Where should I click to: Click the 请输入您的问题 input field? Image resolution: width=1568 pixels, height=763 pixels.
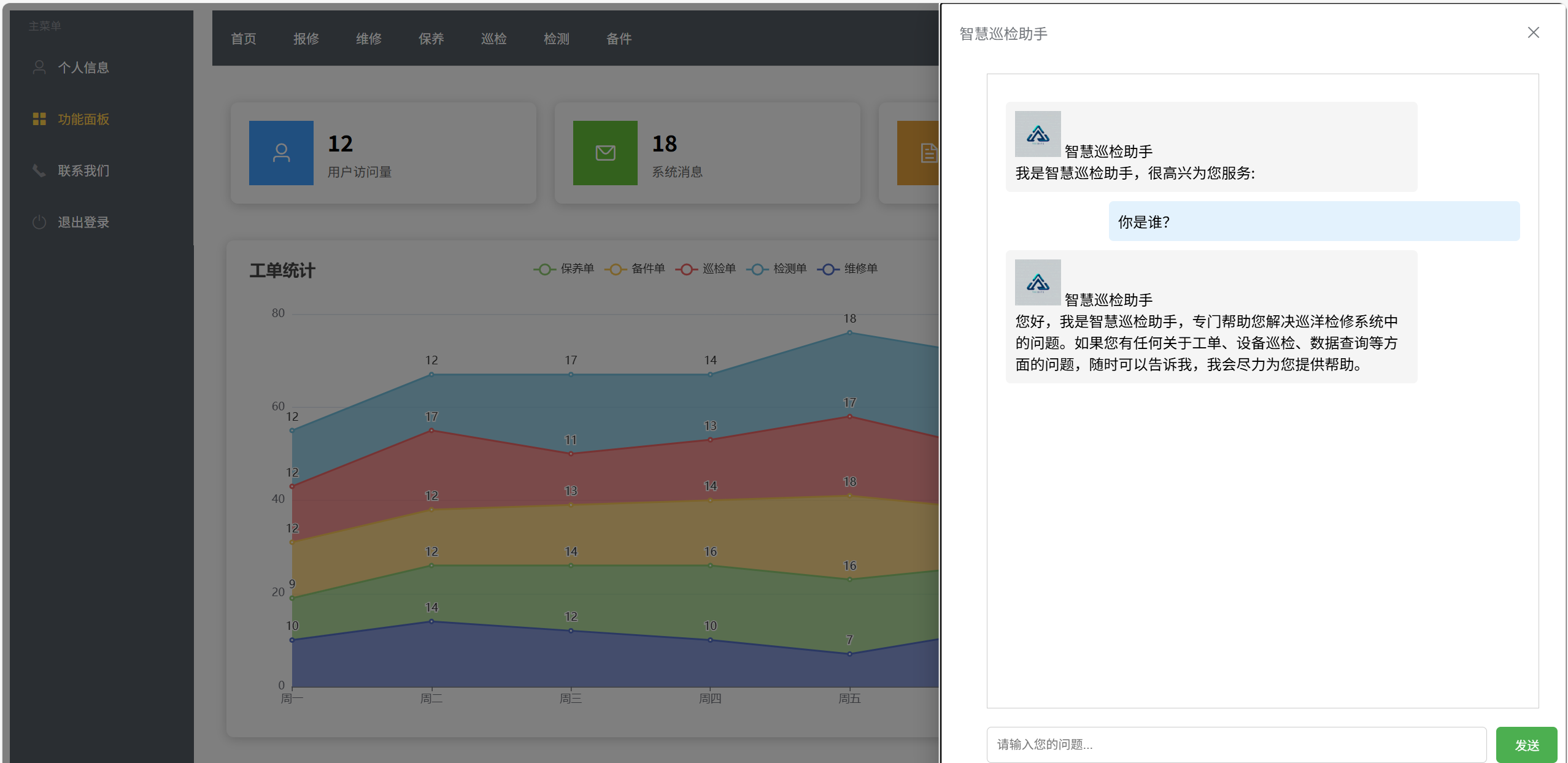click(x=1236, y=744)
